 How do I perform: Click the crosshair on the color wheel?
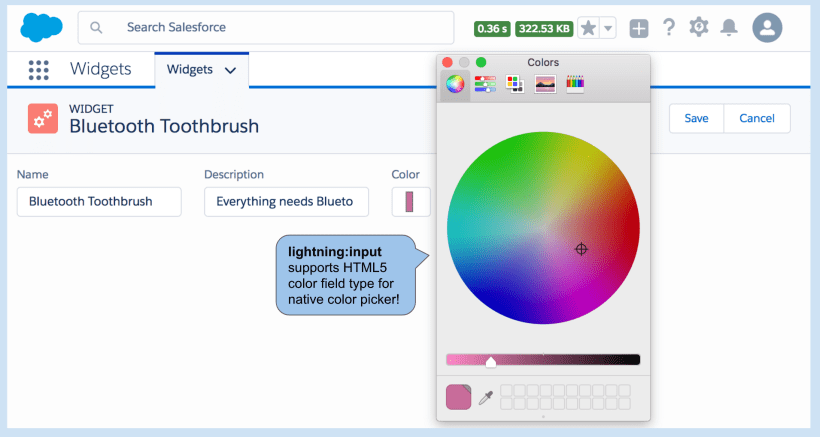581,249
